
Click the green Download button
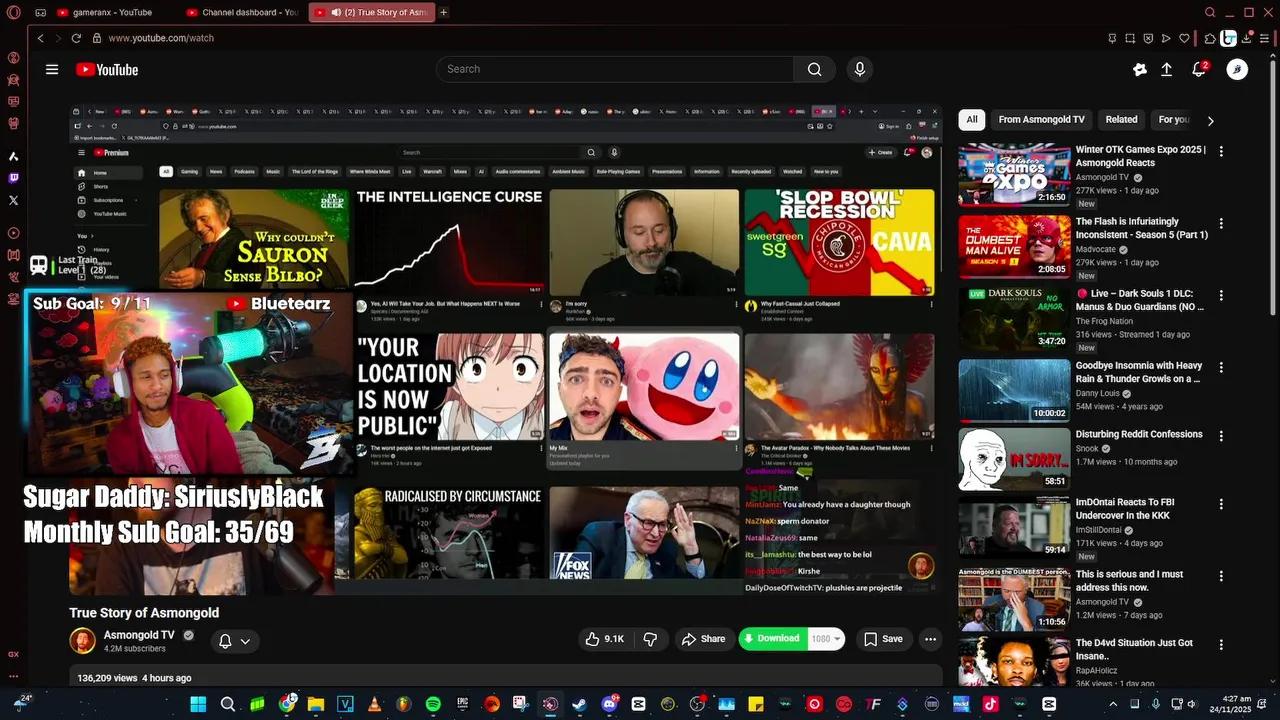tap(772, 639)
